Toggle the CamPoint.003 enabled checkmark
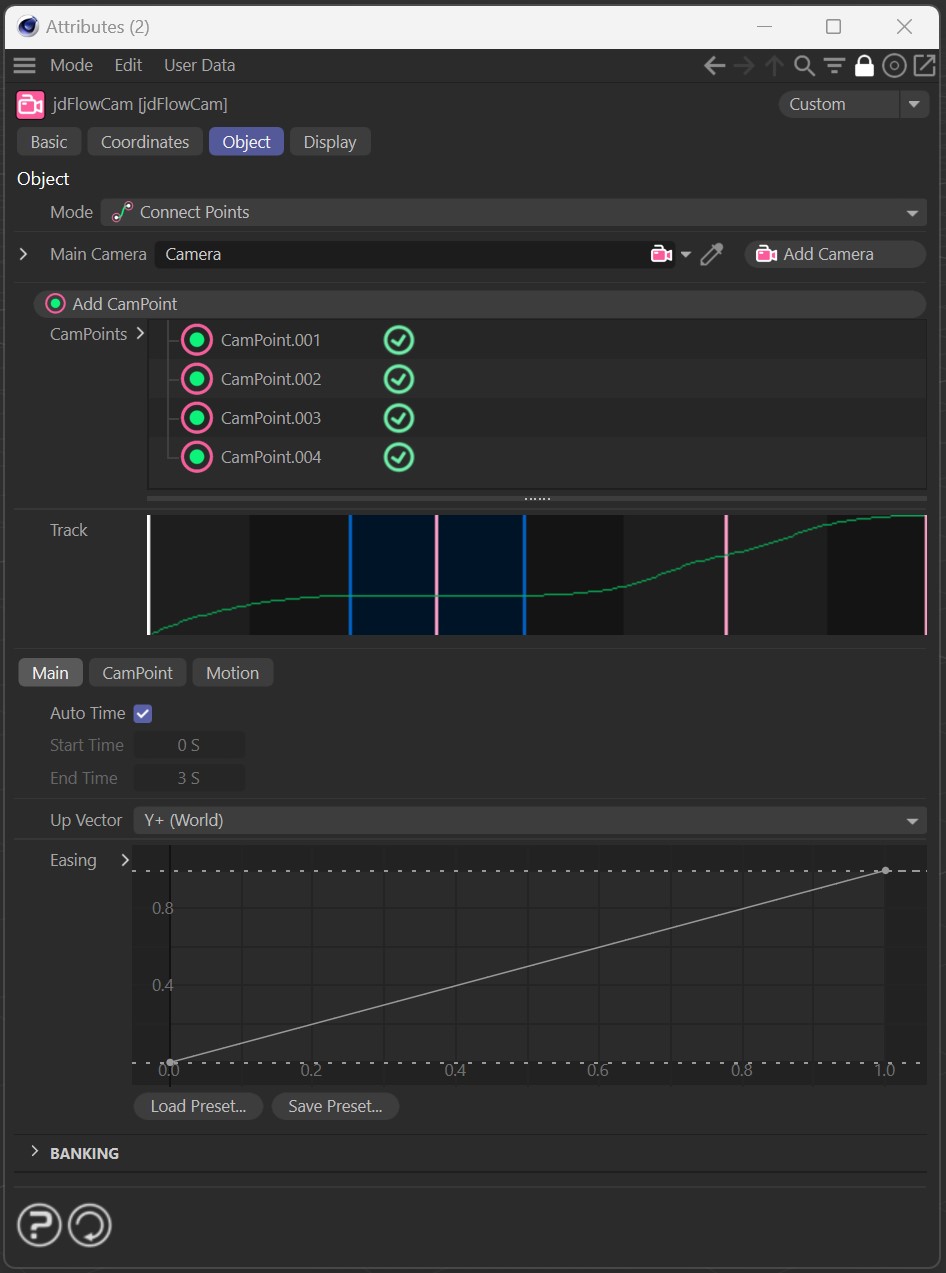 [399, 418]
